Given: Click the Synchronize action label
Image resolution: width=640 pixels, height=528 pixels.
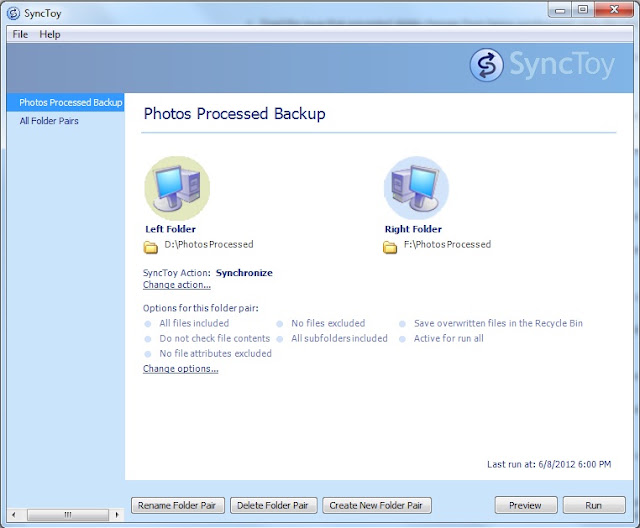Looking at the screenshot, I should [244, 273].
